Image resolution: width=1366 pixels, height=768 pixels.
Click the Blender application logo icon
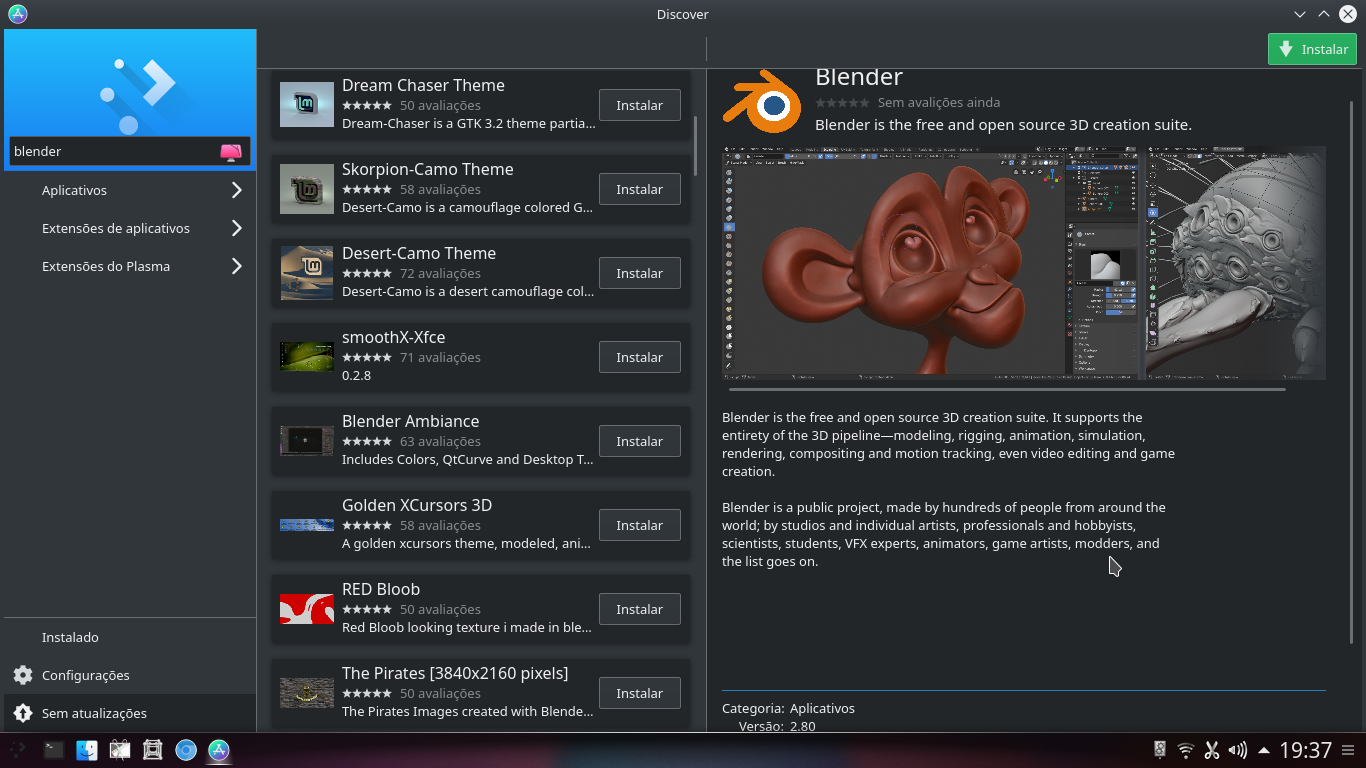[762, 101]
